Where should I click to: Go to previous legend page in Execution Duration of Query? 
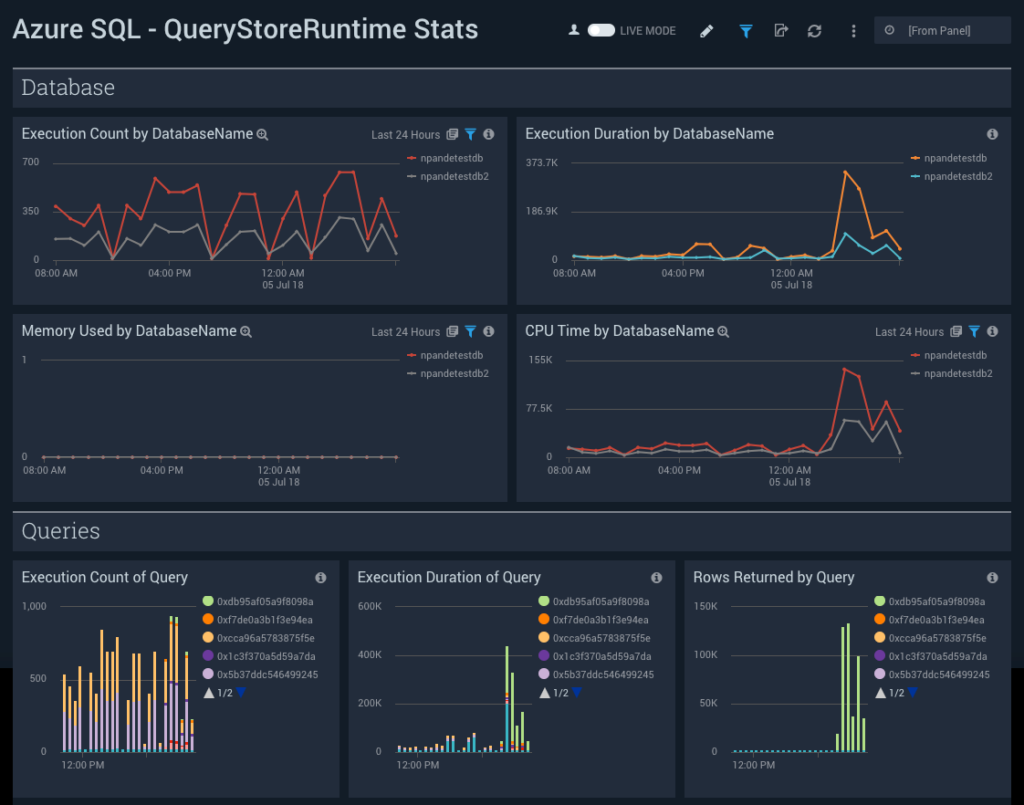tap(545, 693)
